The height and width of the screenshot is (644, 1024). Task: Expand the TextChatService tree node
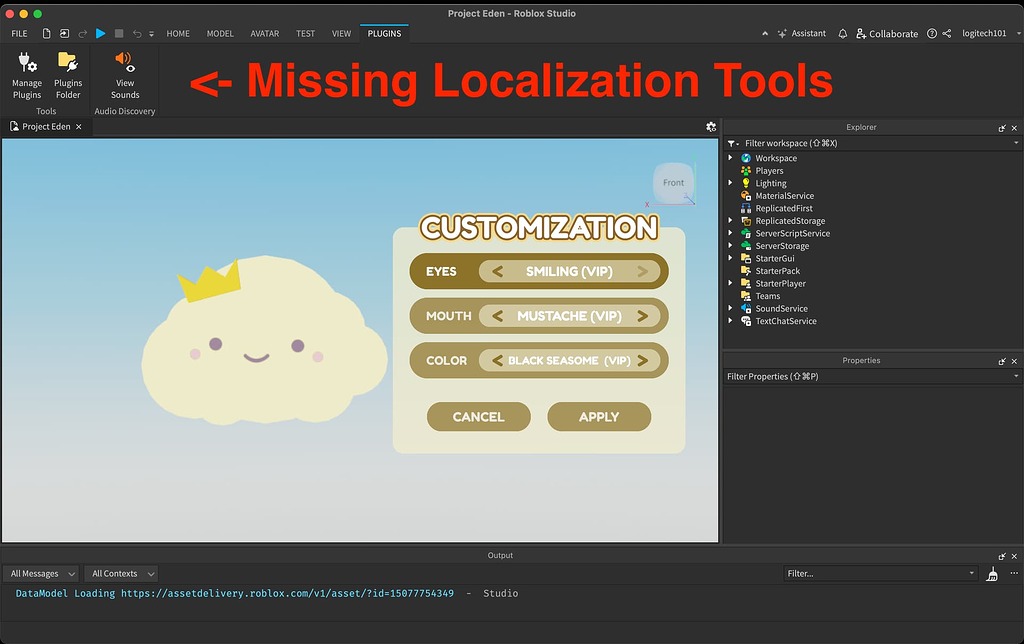730,321
